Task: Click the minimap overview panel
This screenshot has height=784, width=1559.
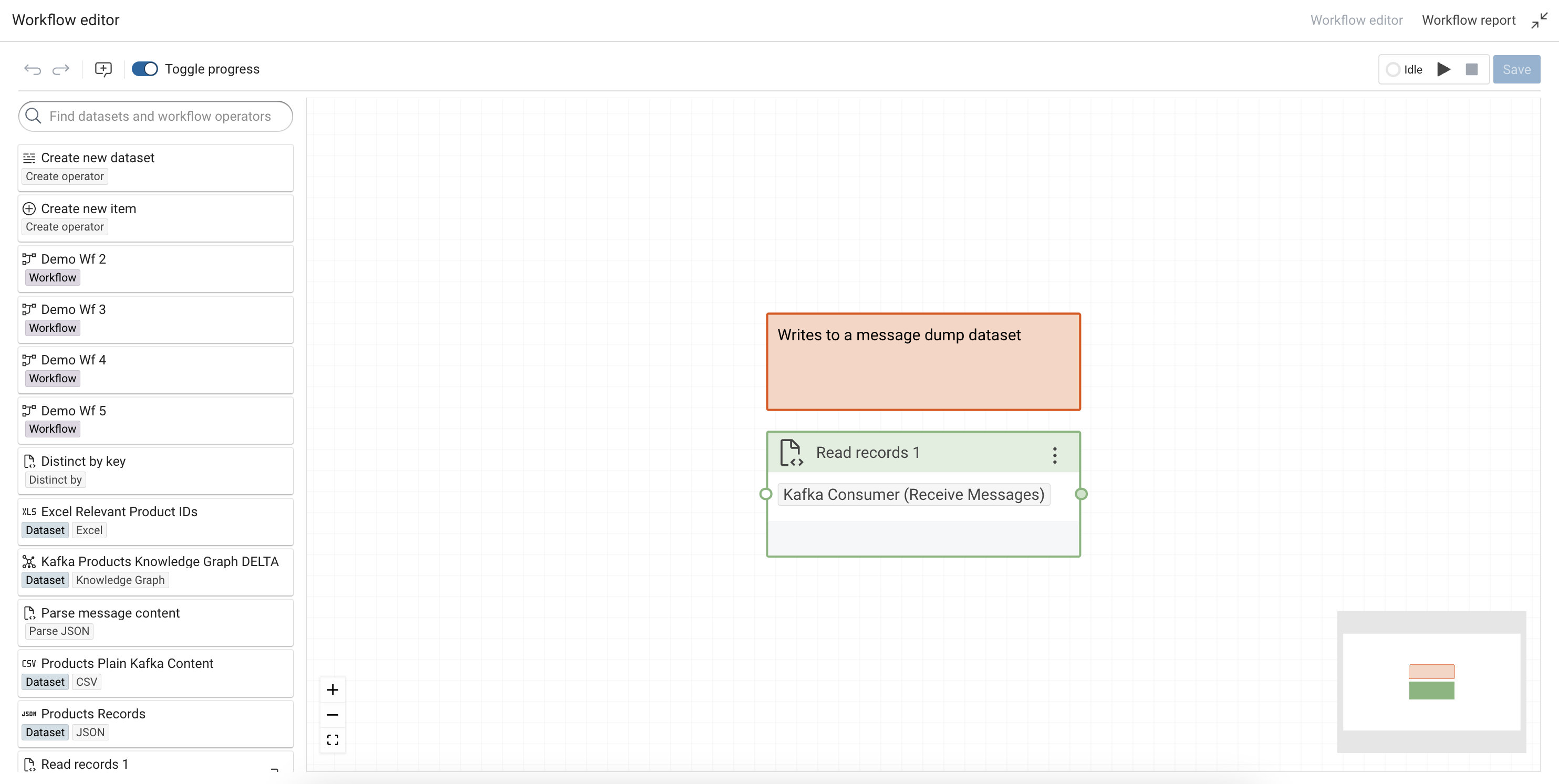Action: (x=1431, y=682)
